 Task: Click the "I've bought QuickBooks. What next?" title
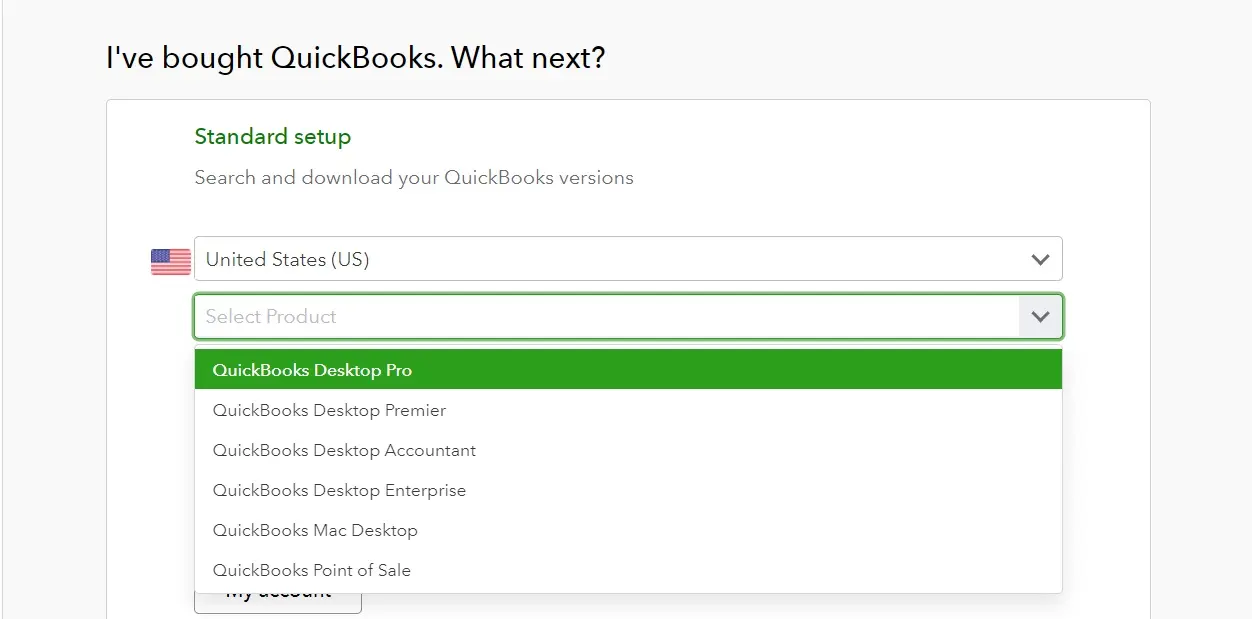(x=356, y=58)
